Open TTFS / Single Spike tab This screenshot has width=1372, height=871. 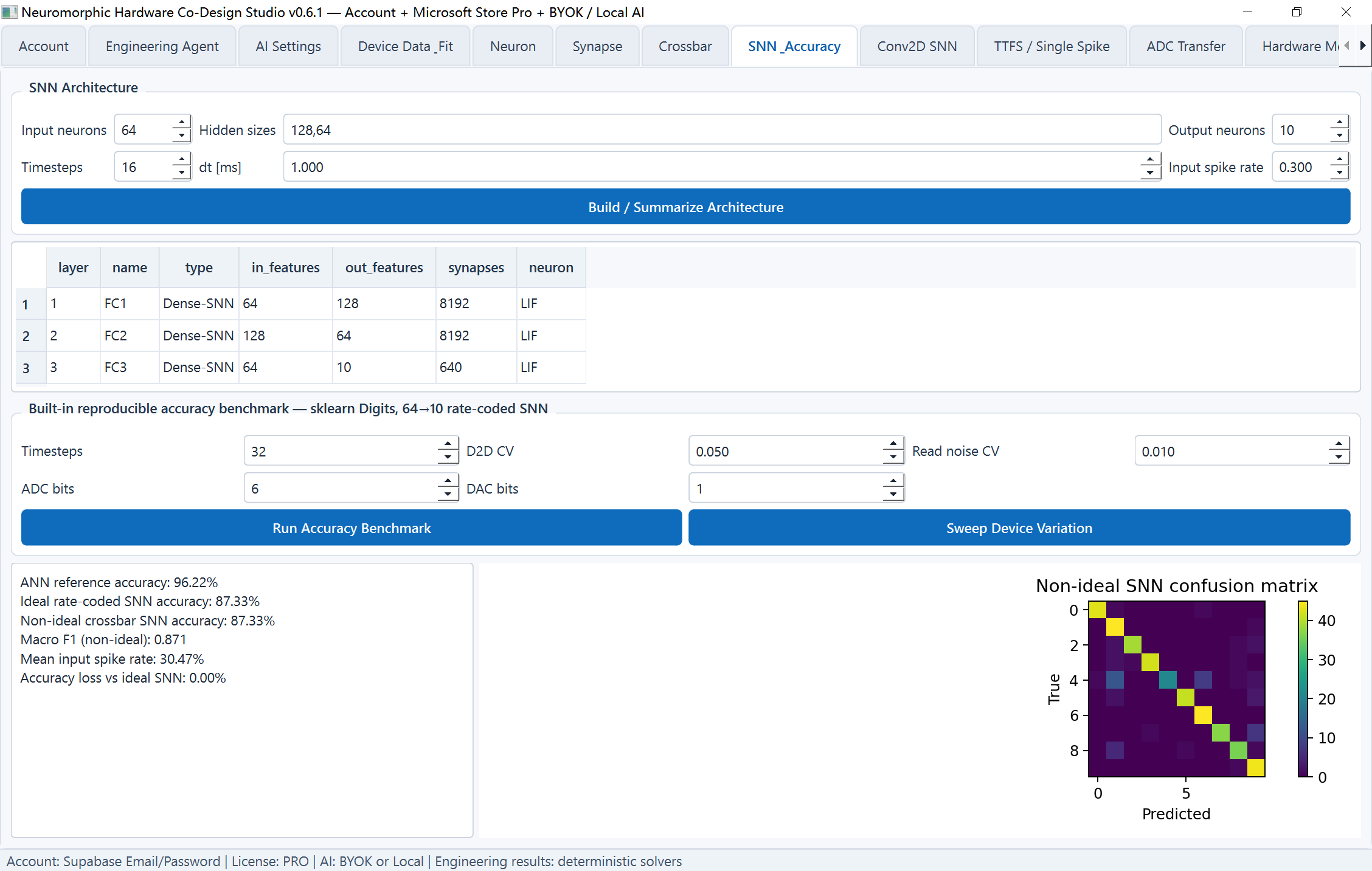(x=1052, y=46)
